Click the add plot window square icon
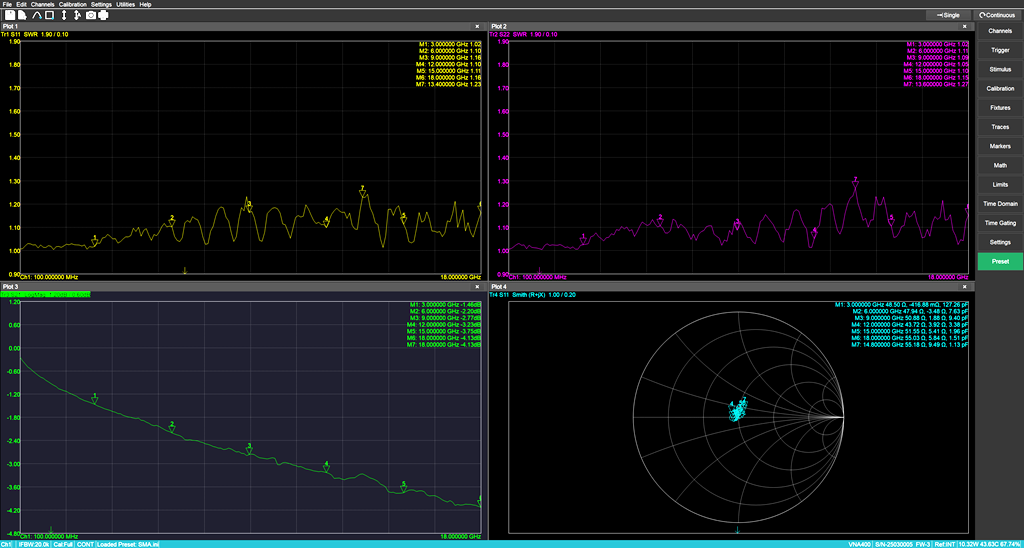 (50, 15)
